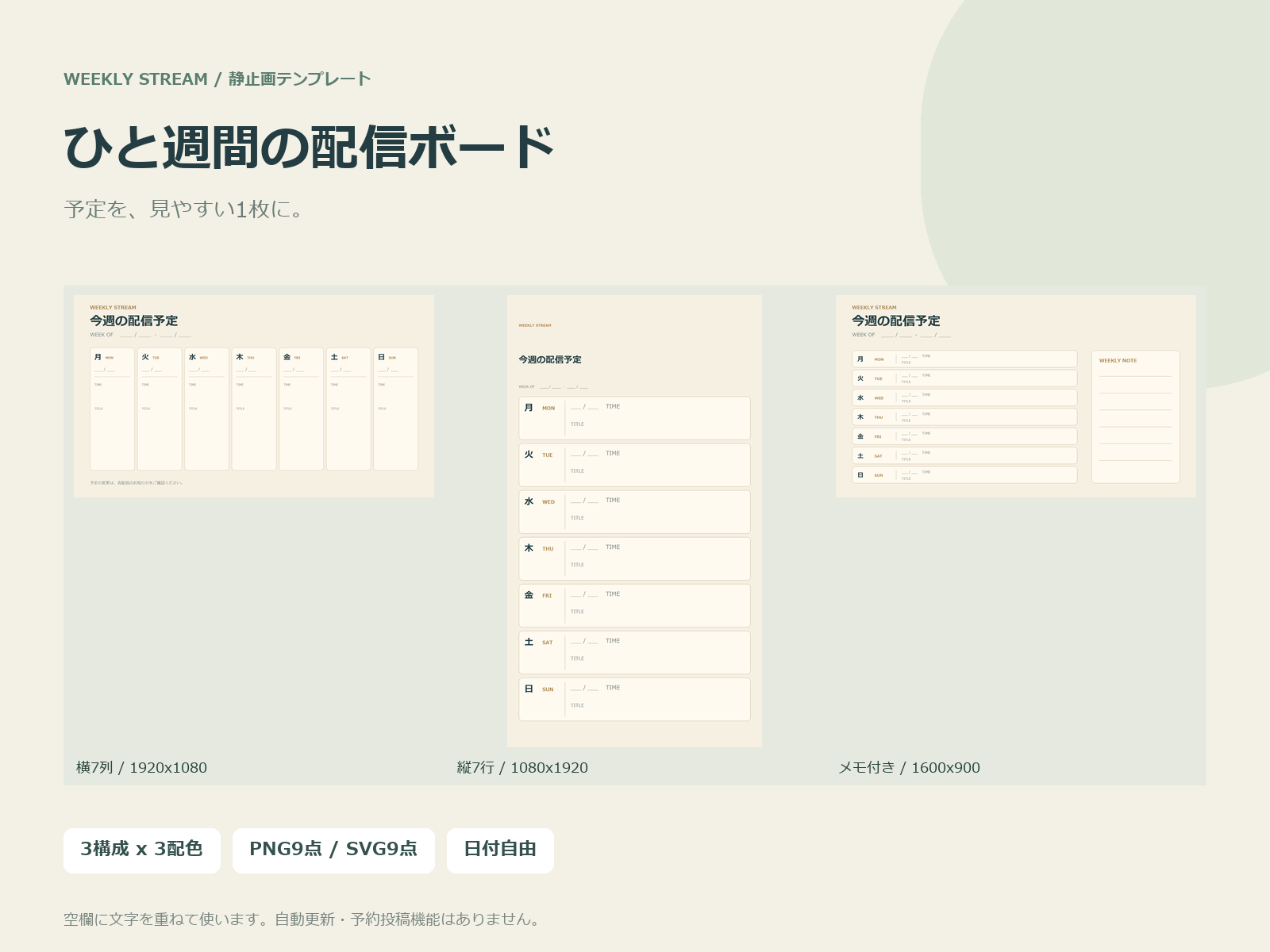
Task: Click the PNG9点 / SVG9点 badge
Action: 333,850
